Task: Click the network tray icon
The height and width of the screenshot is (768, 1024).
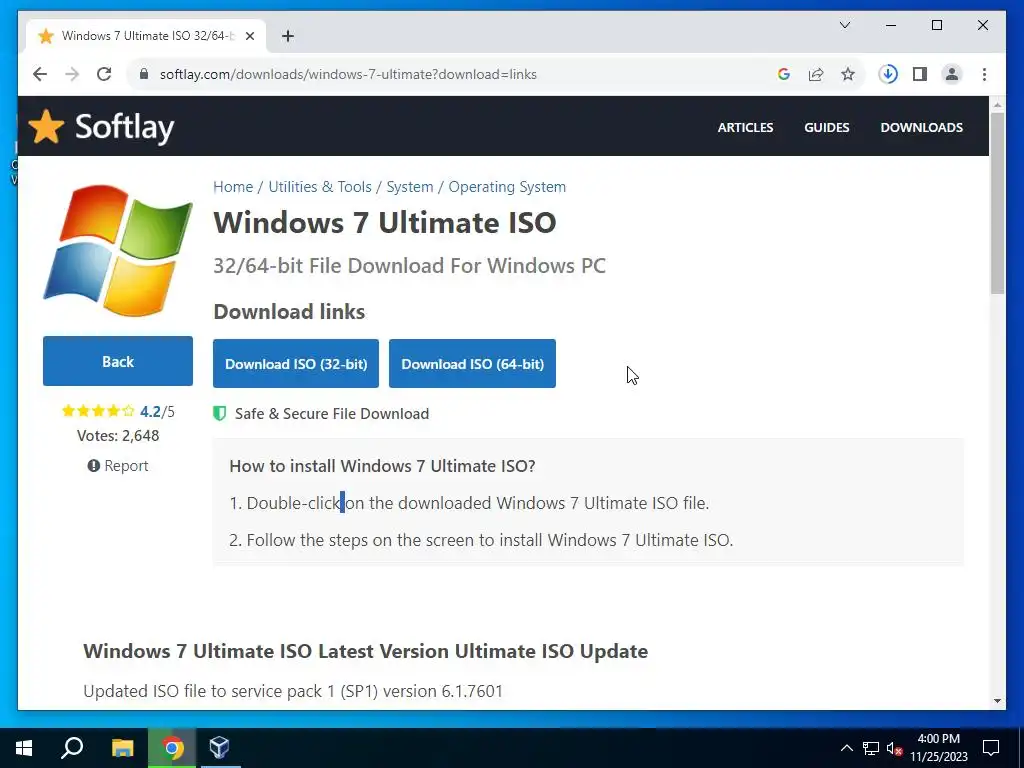Action: 871,748
